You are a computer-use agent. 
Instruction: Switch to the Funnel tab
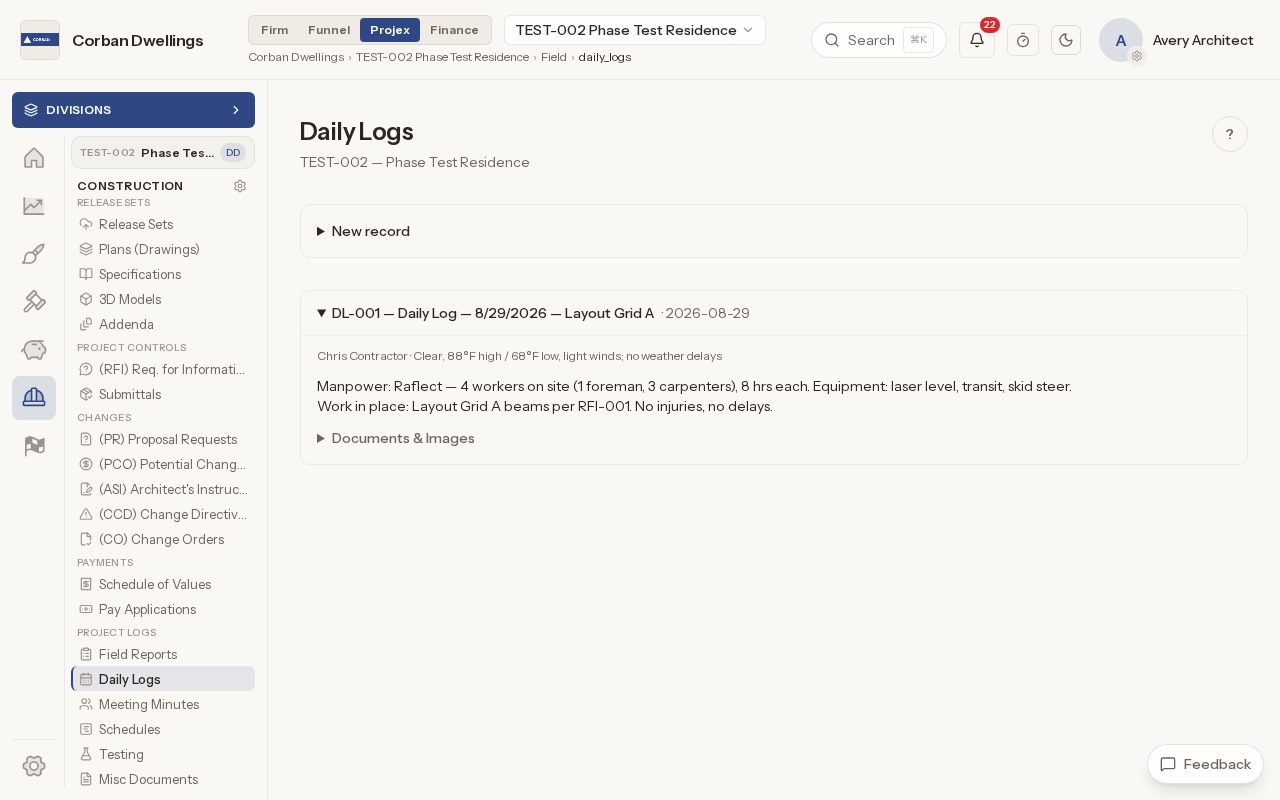(329, 30)
